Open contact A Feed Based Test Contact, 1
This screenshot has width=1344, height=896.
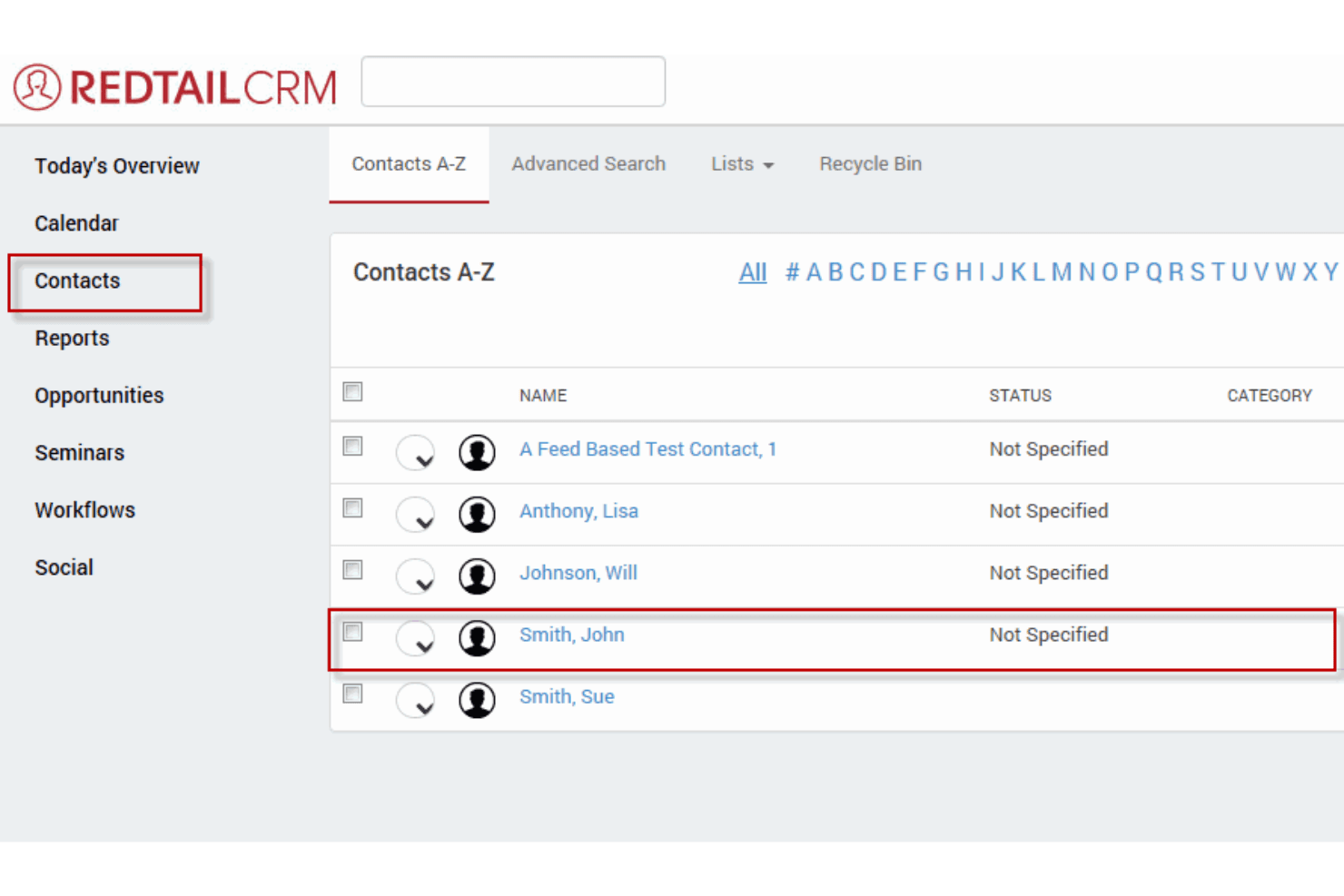pyautogui.click(x=647, y=449)
